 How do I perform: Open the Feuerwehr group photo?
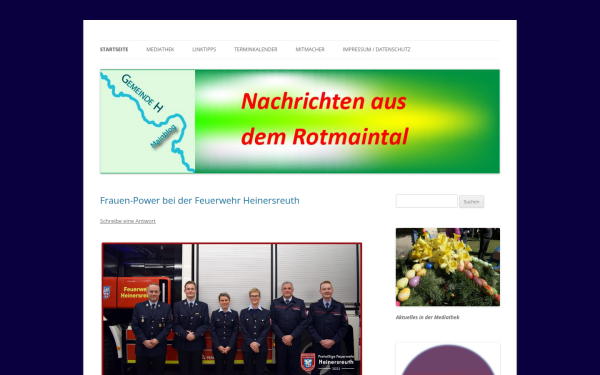point(232,308)
